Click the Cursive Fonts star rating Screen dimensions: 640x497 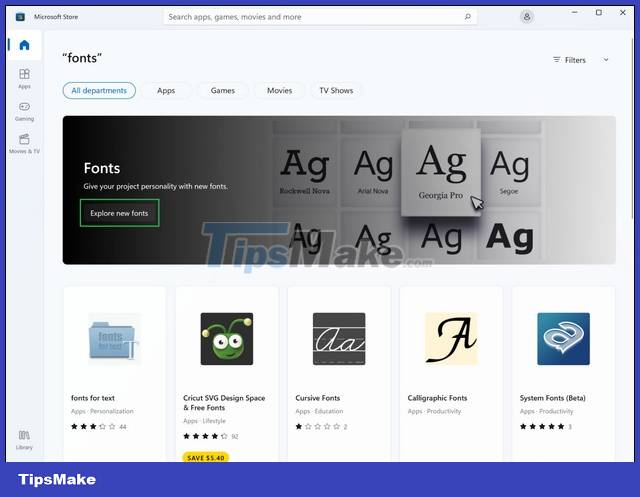click(318, 426)
